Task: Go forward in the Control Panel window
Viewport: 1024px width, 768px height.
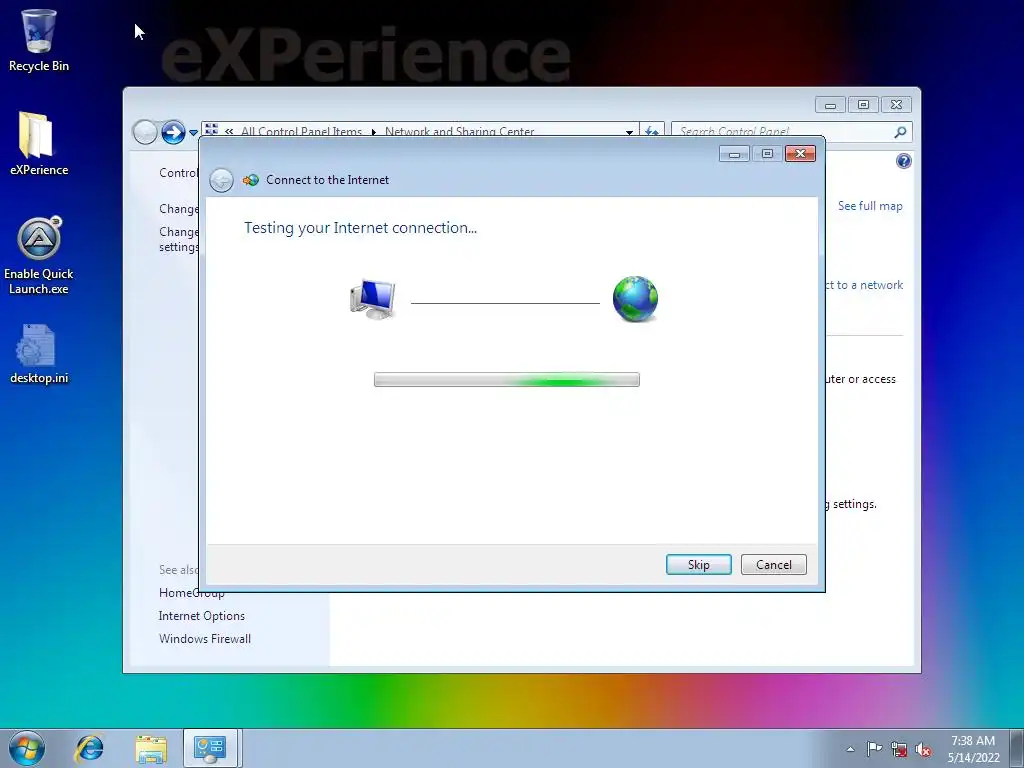Action: [x=173, y=133]
